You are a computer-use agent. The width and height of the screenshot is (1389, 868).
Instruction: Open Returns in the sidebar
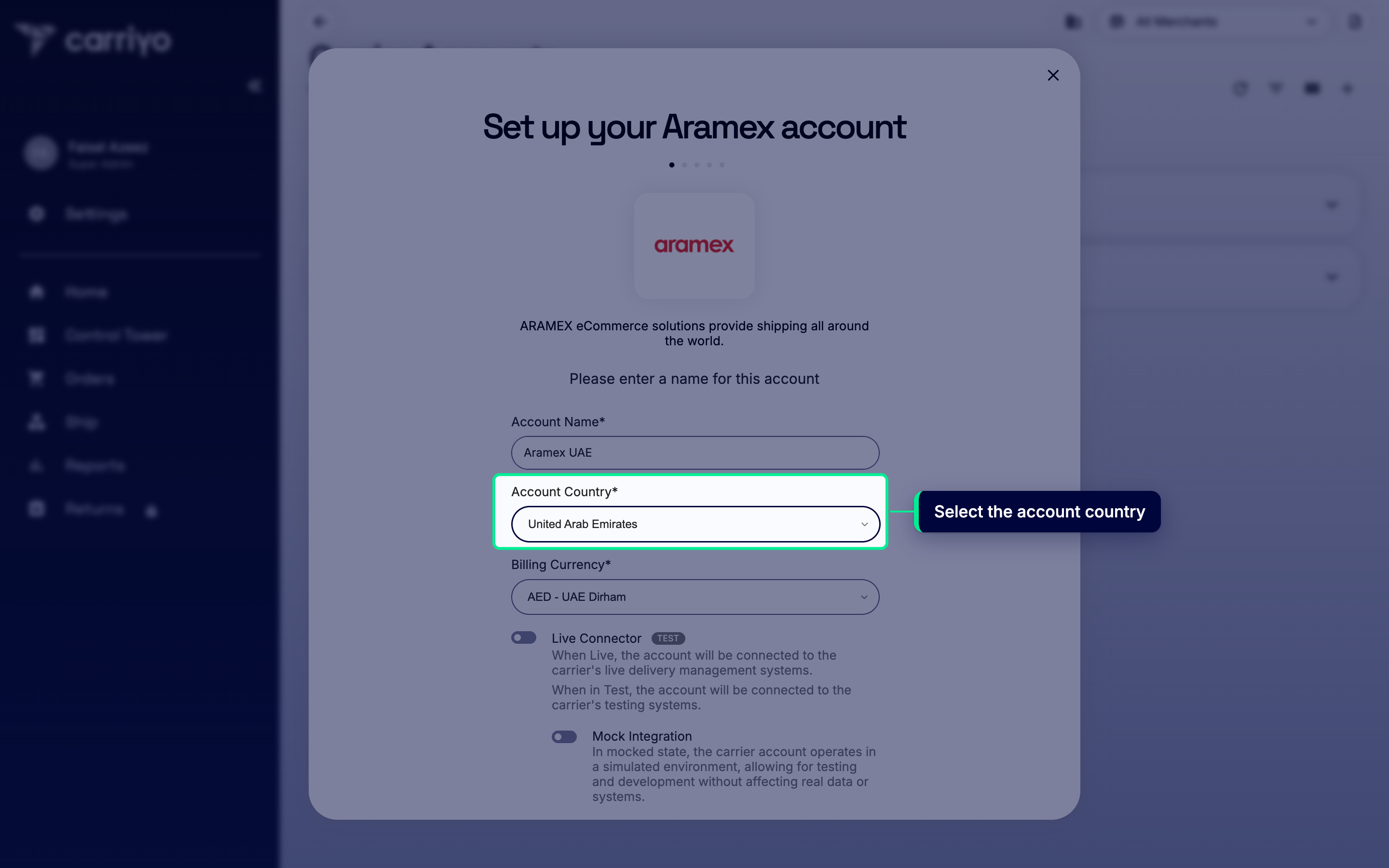pyautogui.click(x=94, y=509)
